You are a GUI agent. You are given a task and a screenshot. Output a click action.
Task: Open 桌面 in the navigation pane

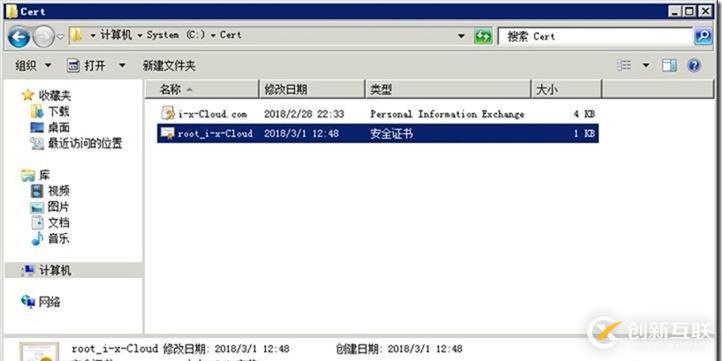pos(58,128)
